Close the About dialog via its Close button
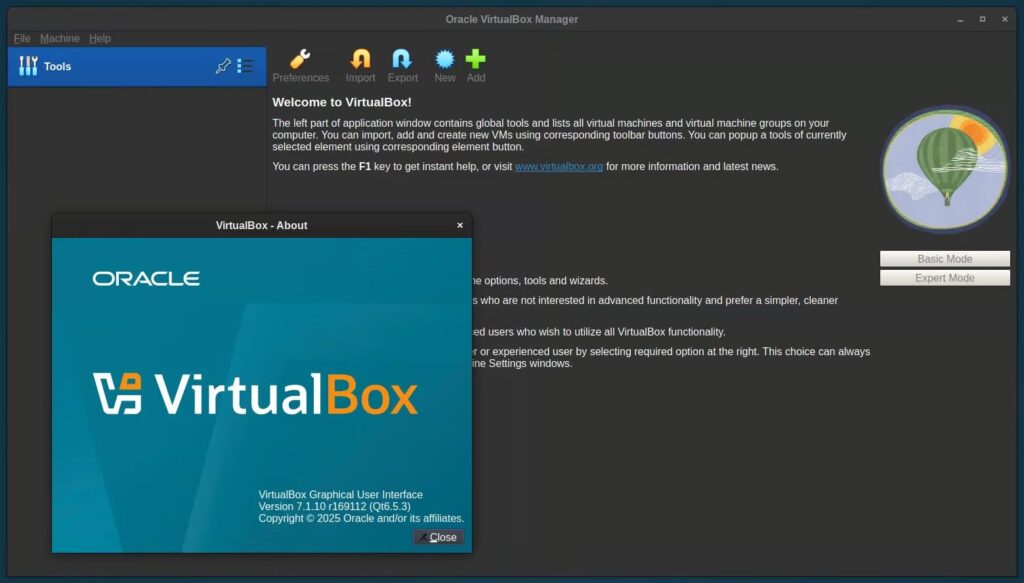 (x=438, y=536)
